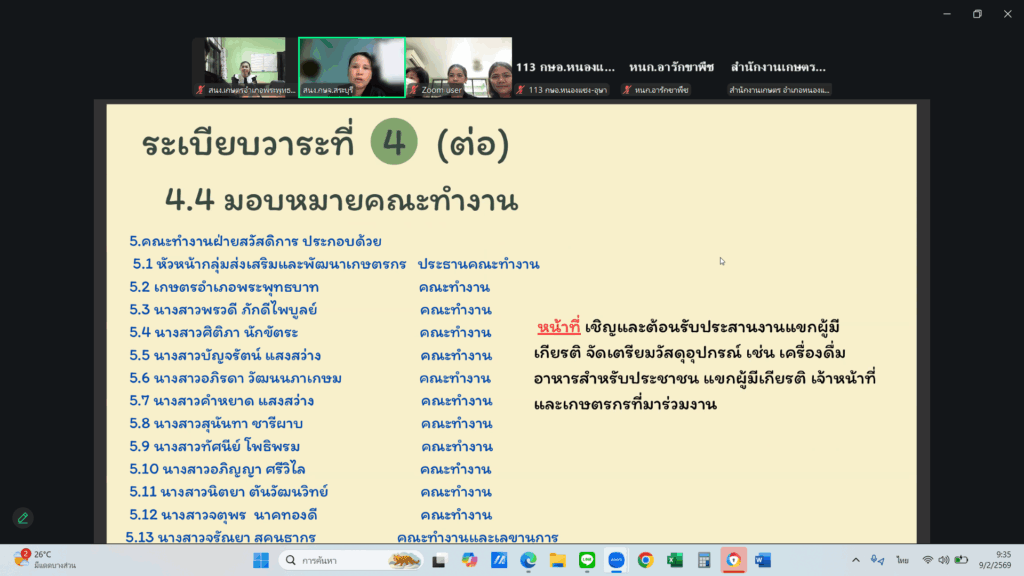Screen dimensions: 1024x576
Task: Open the LINE app in taskbar
Action: (x=587, y=560)
